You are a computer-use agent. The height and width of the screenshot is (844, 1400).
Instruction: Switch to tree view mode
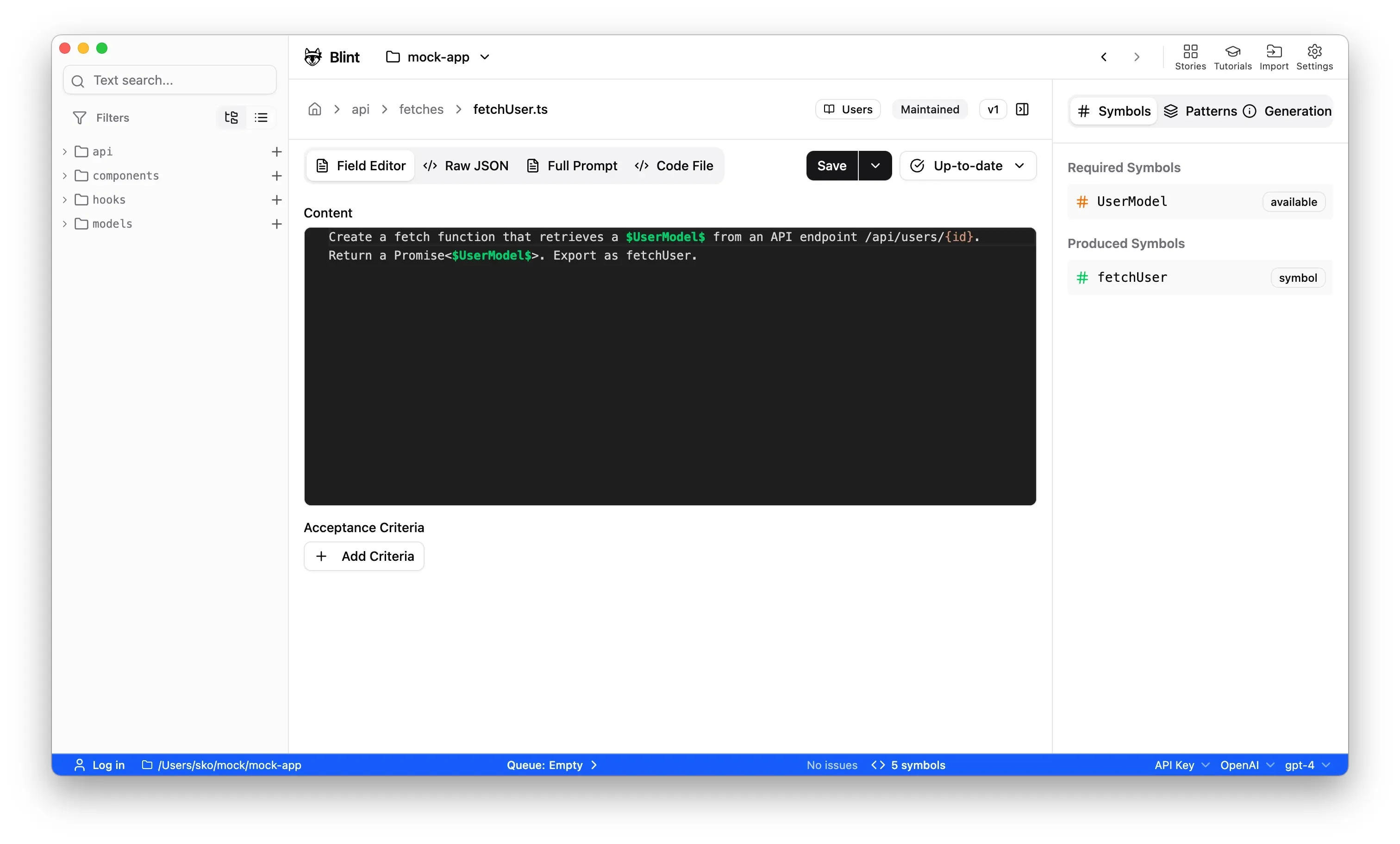point(231,118)
